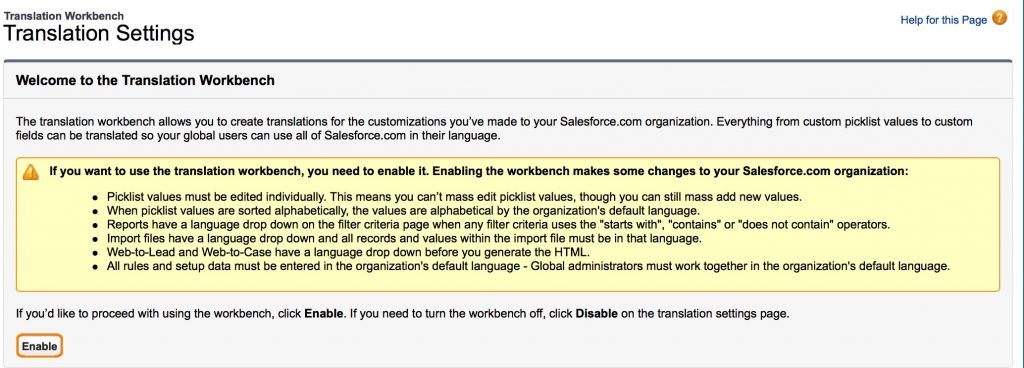Open the Help for this Page link

point(943,20)
